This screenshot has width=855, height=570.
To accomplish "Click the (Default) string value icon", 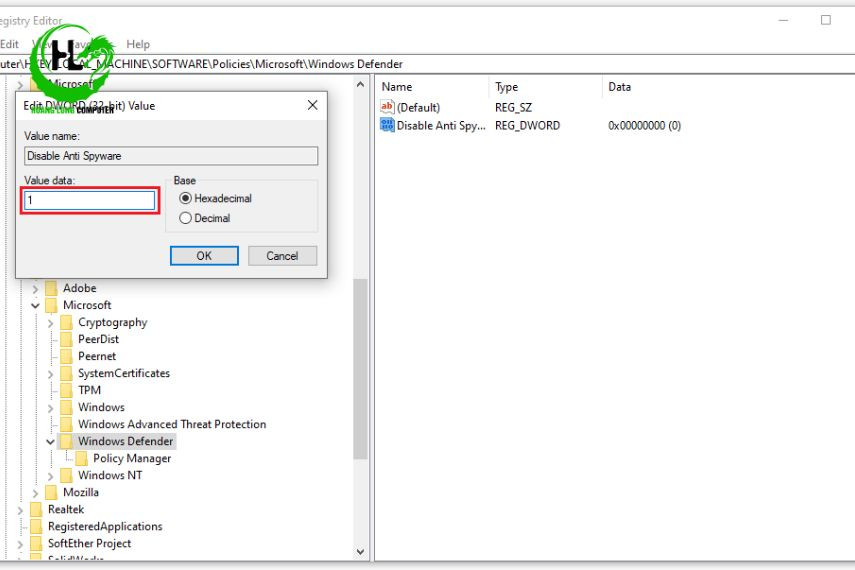I will (x=387, y=107).
